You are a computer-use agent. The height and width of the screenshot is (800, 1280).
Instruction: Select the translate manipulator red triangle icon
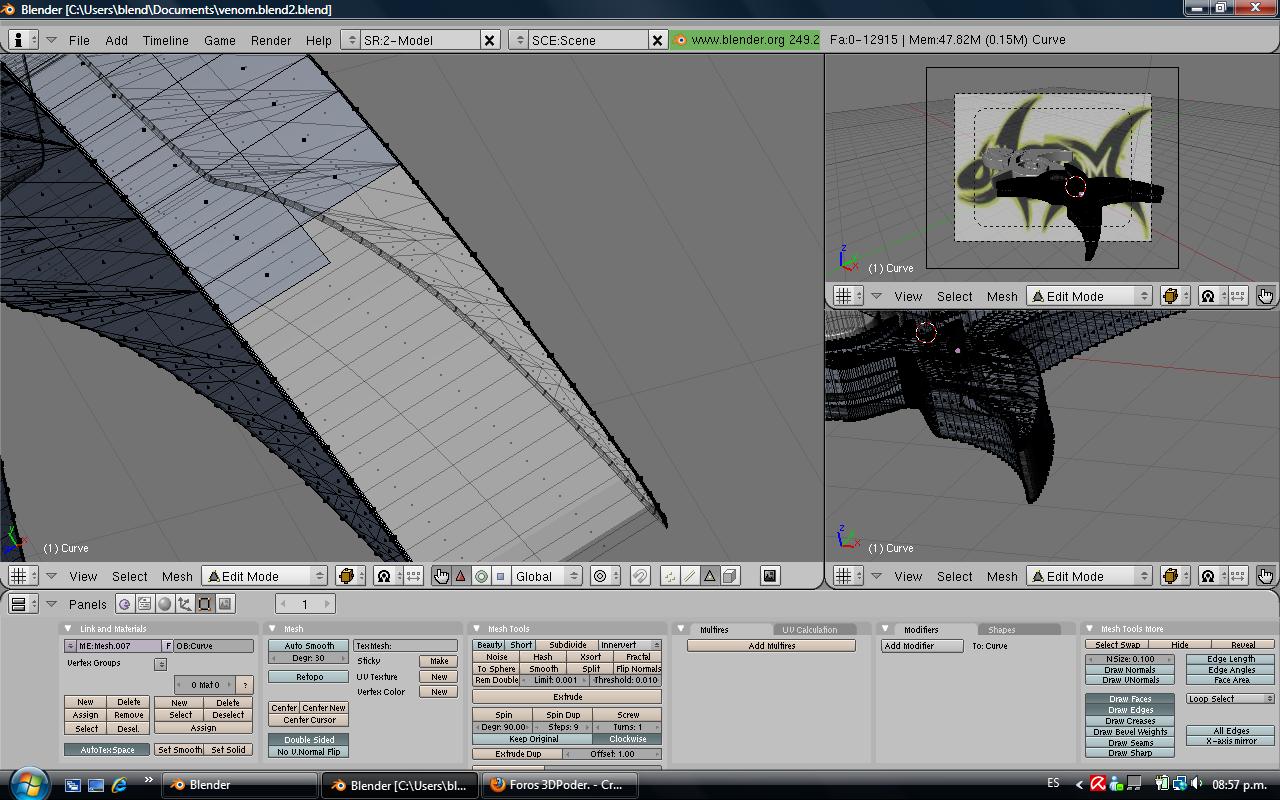pyautogui.click(x=460, y=576)
